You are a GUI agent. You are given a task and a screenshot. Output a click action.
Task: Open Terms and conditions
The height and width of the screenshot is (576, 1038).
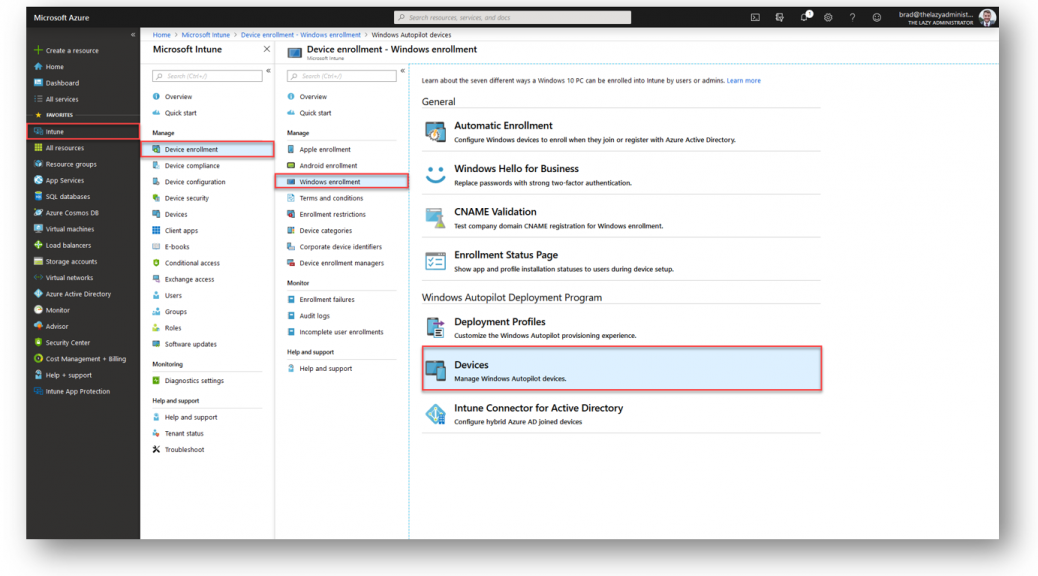point(331,198)
